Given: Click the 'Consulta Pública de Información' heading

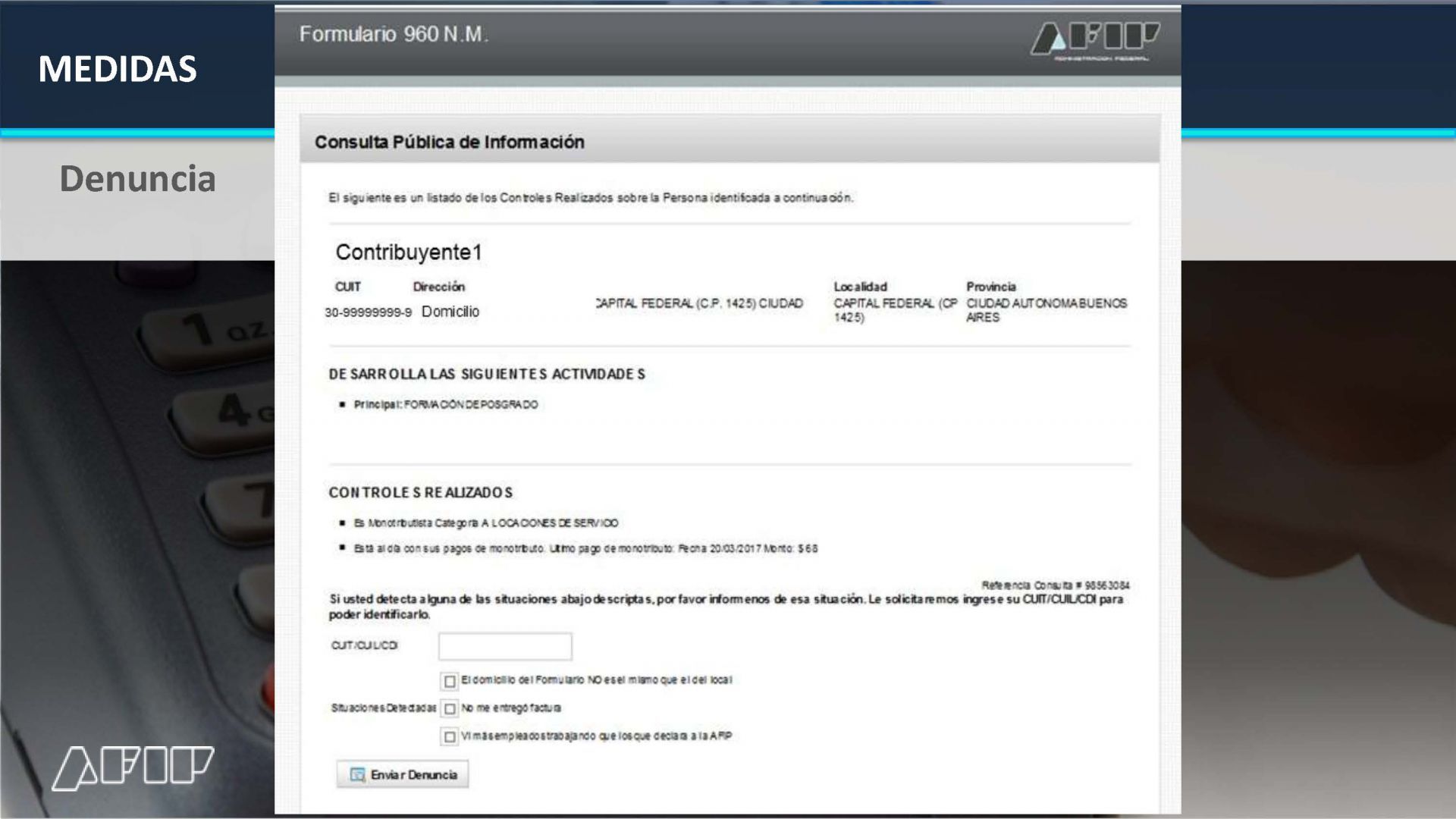Looking at the screenshot, I should 449,142.
